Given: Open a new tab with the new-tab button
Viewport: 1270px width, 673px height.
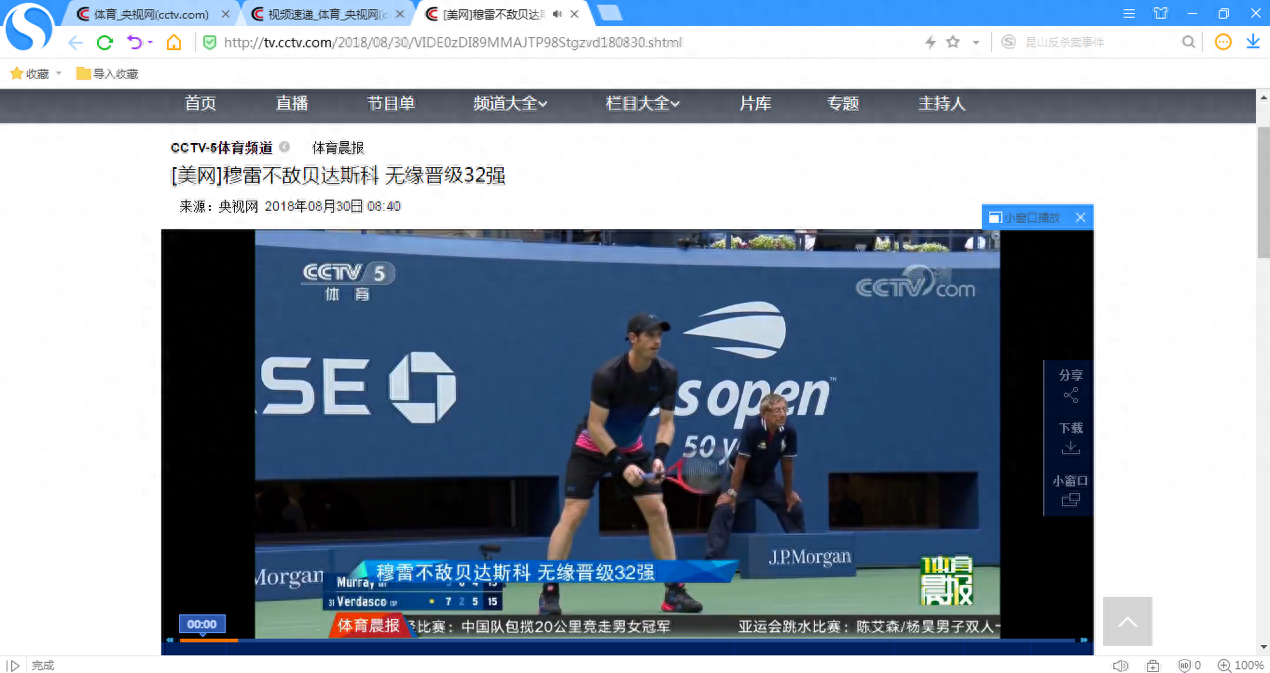Looking at the screenshot, I should (609, 13).
